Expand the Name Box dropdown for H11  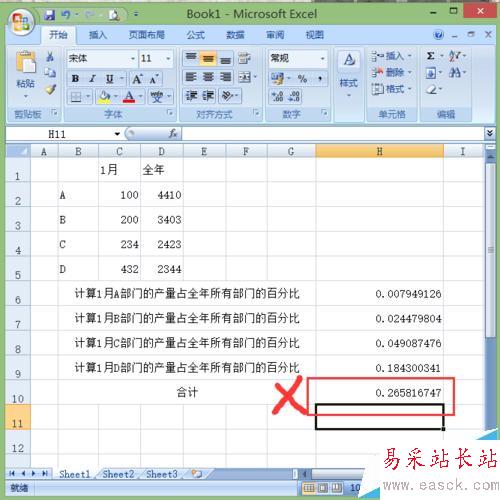[117, 134]
